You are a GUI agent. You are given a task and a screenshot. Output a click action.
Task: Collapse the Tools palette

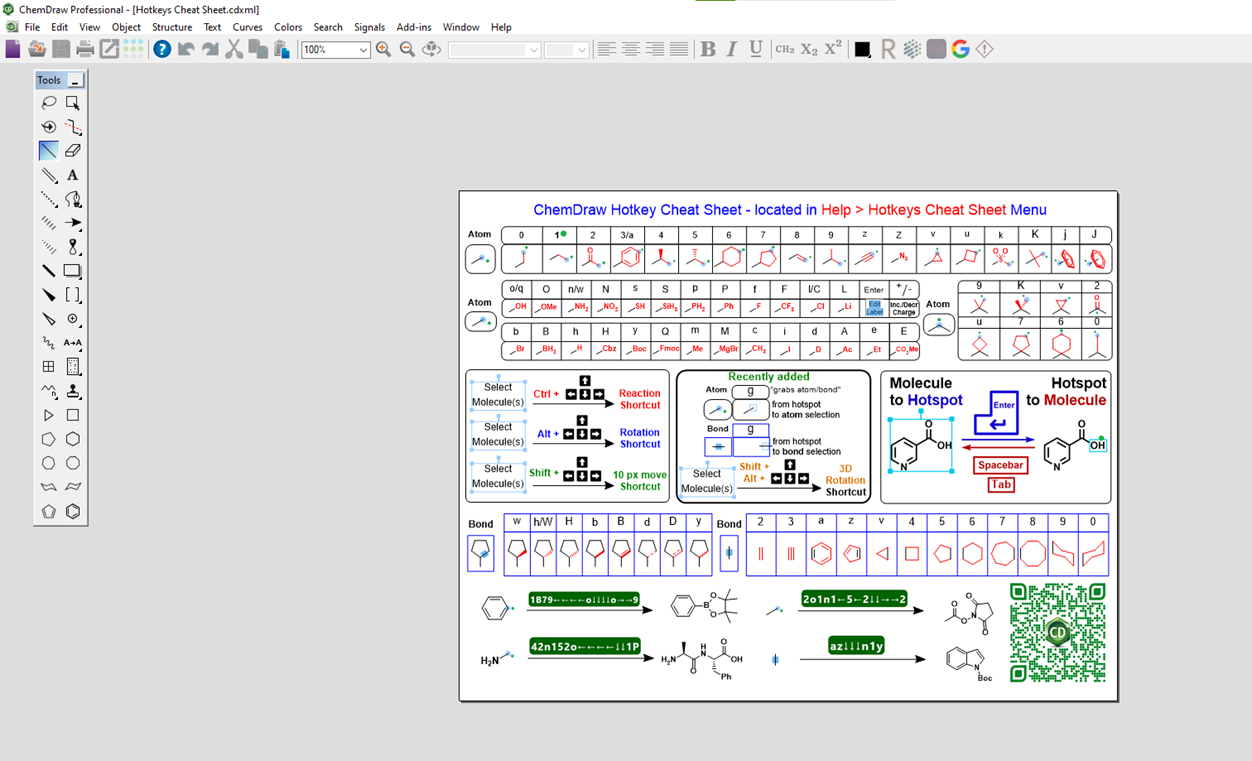pos(76,80)
